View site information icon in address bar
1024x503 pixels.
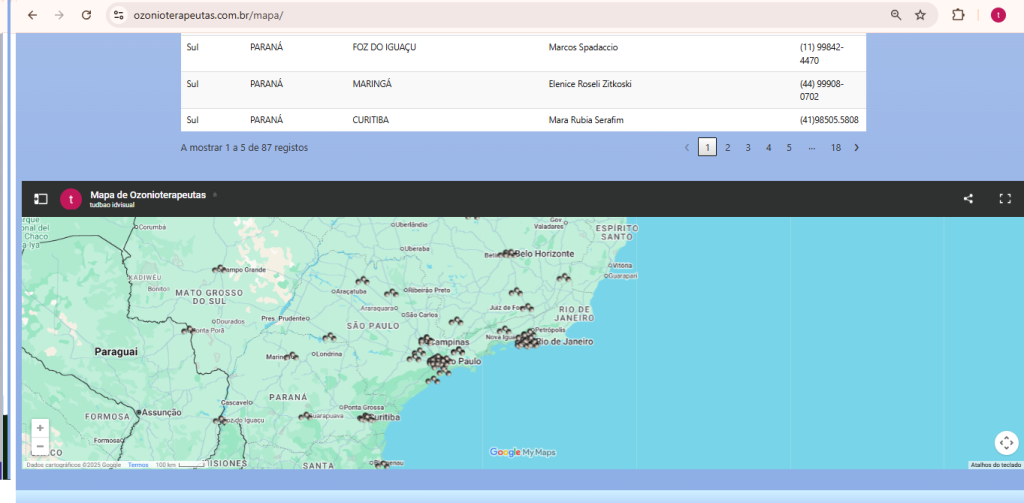click(x=118, y=15)
